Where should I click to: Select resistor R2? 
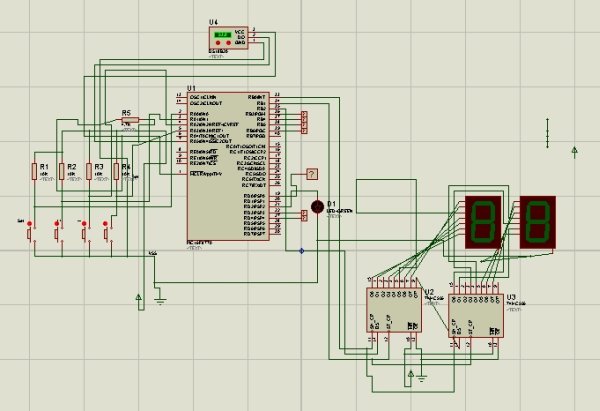point(62,171)
